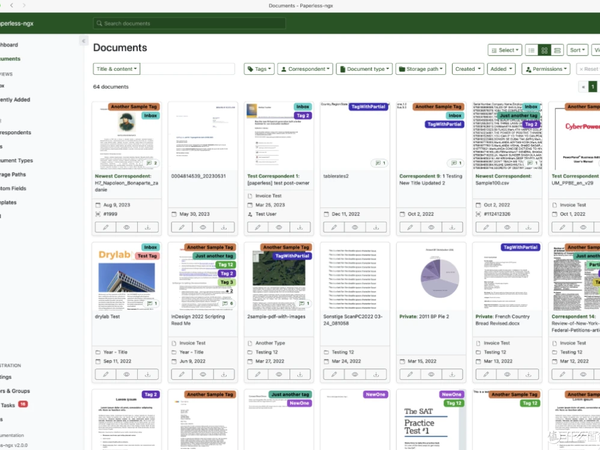Open Users & Groups in the sidebar
The height and width of the screenshot is (450, 600).
coord(15,391)
